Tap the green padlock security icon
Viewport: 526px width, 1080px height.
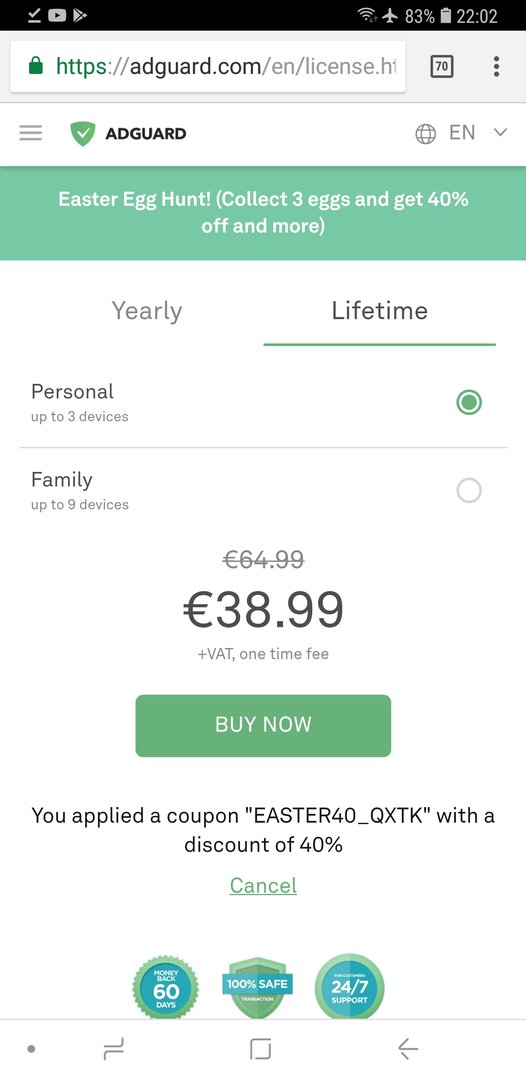[x=35, y=66]
